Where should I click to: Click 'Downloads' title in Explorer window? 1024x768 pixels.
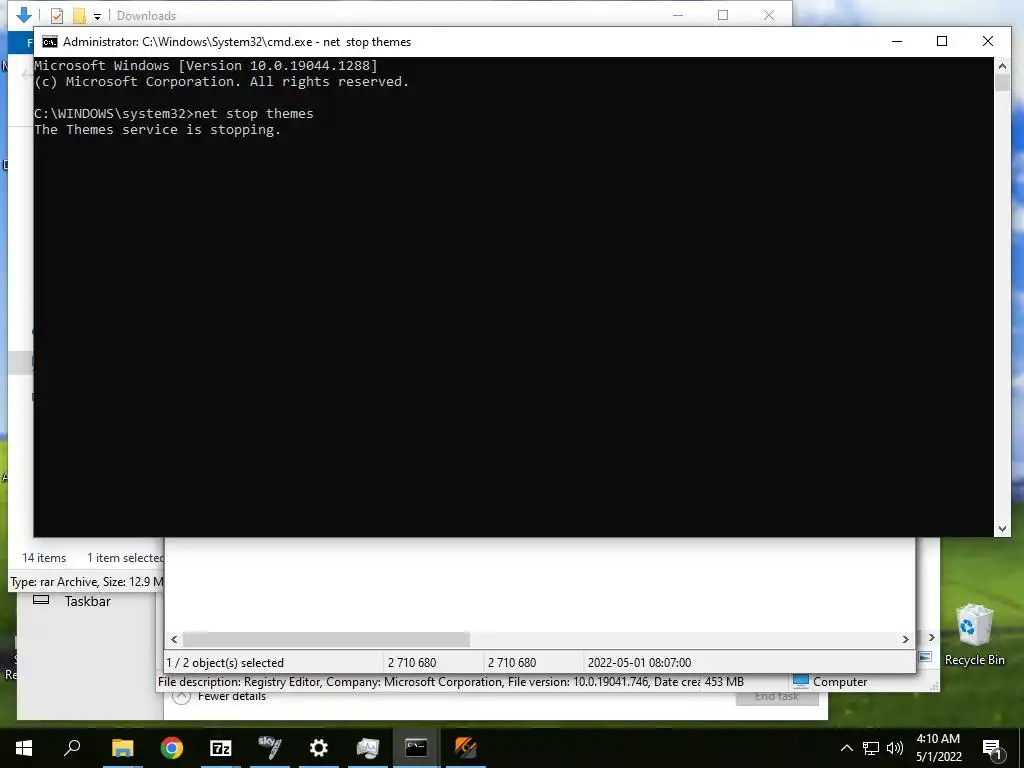coord(146,16)
